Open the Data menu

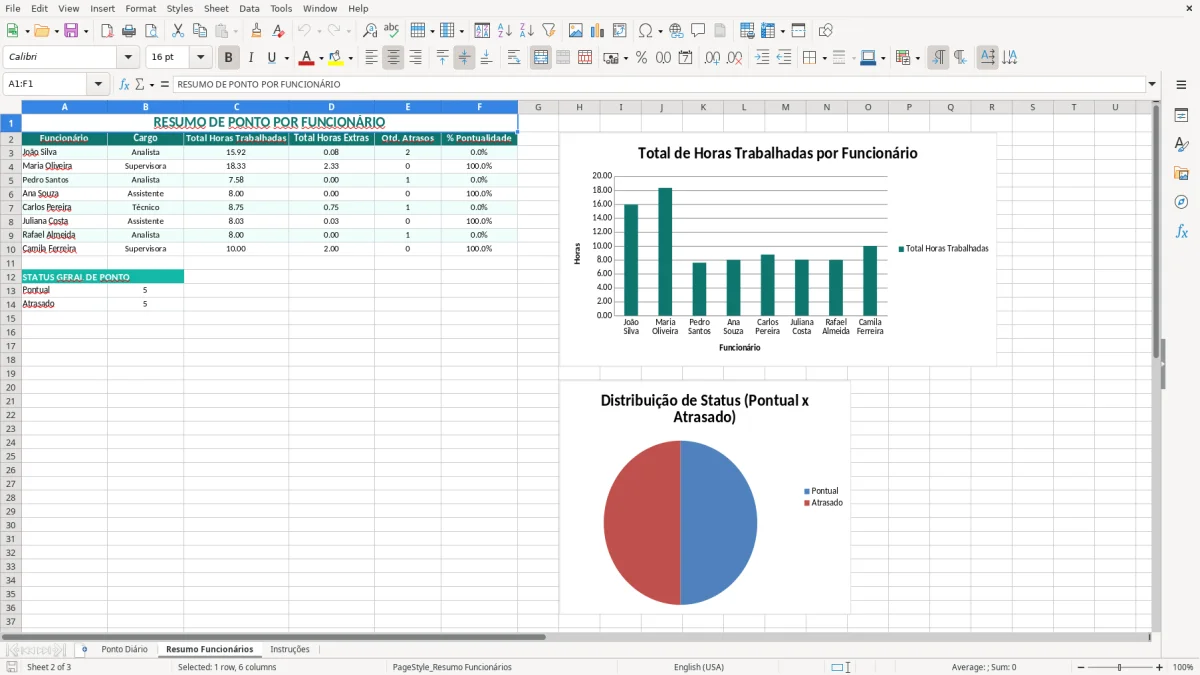[249, 8]
